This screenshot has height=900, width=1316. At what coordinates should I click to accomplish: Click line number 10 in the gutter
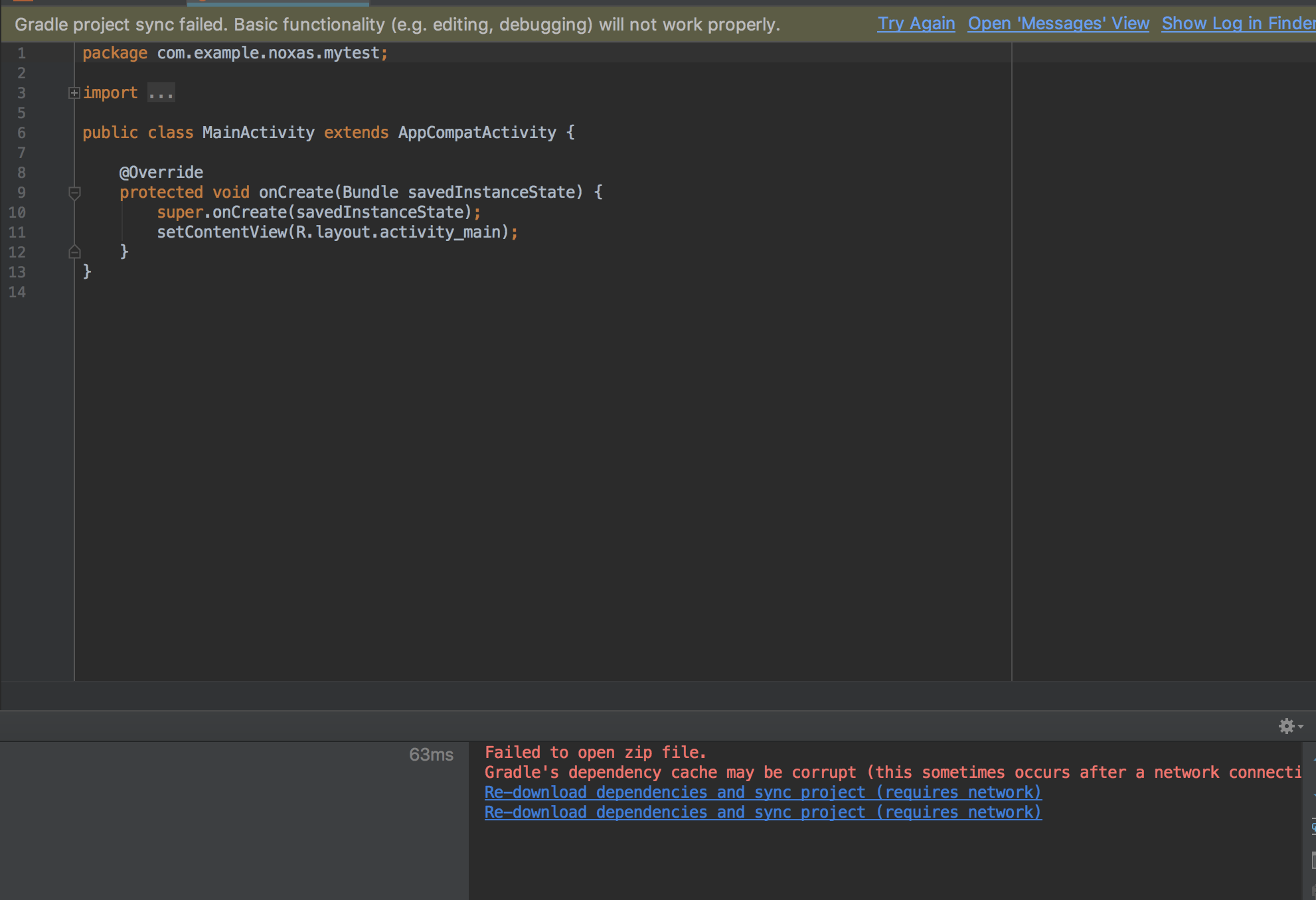(x=17, y=212)
